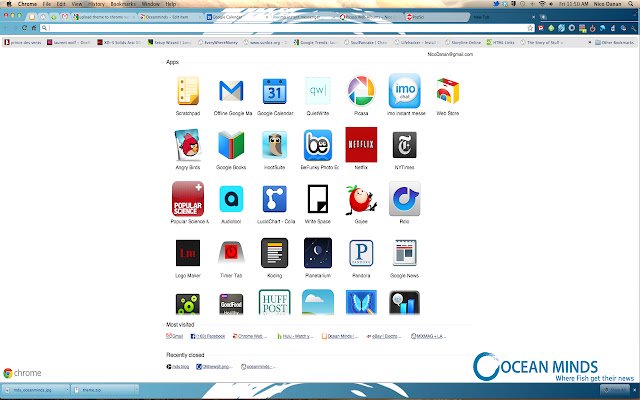
Task: Click the browser reload button
Action: pos(24,28)
